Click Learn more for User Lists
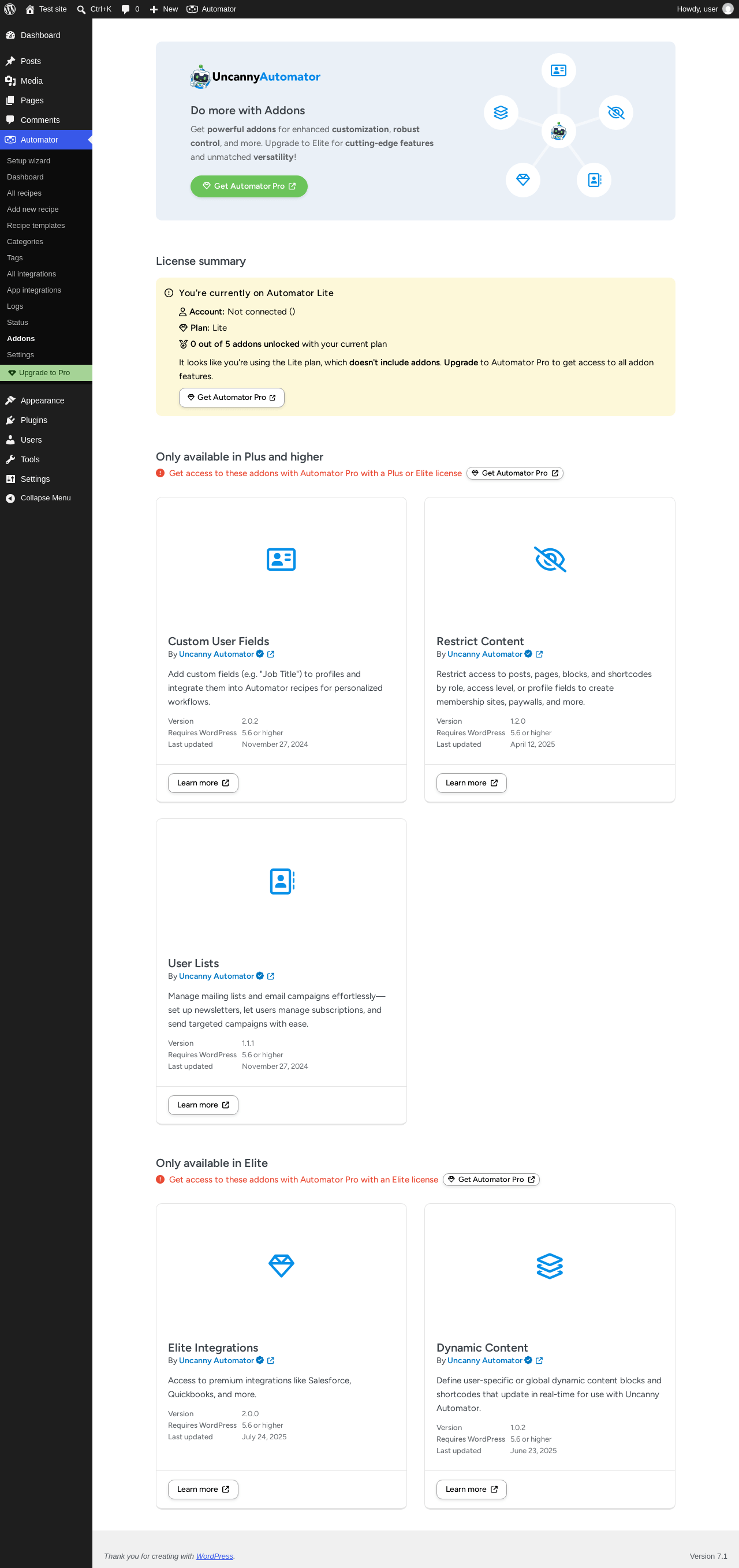Viewport: 739px width, 1568px height. pyautogui.click(x=203, y=1104)
